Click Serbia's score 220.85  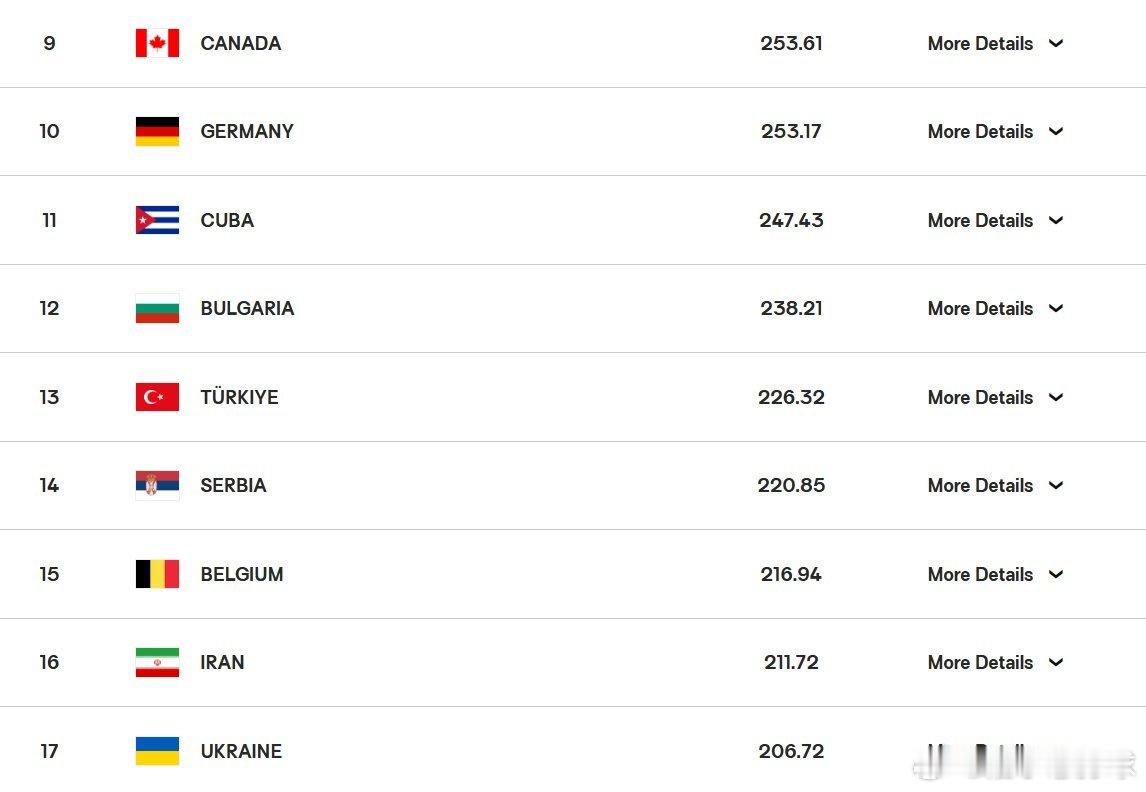pyautogui.click(x=791, y=485)
